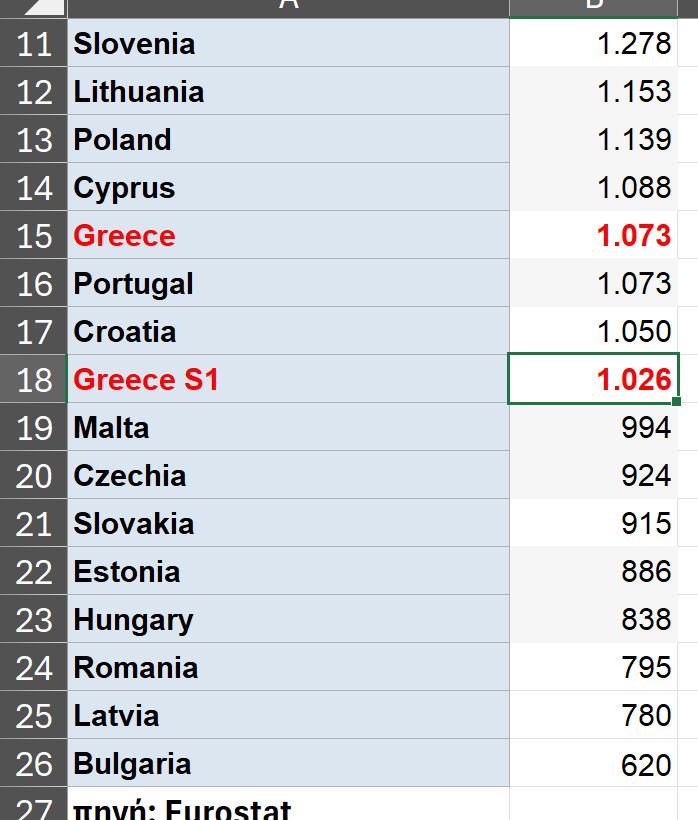Click the cell containing value 1.278
The image size is (698, 820).
coord(594,44)
